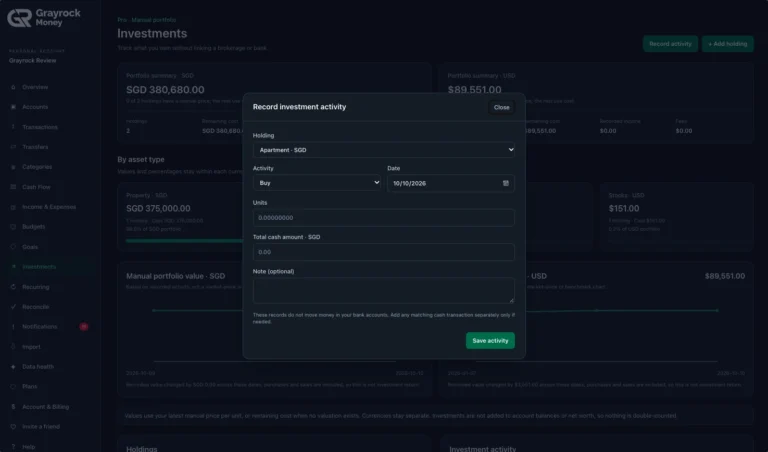Open Transactions in the sidebar
This screenshot has height=452, width=768.
(x=40, y=127)
